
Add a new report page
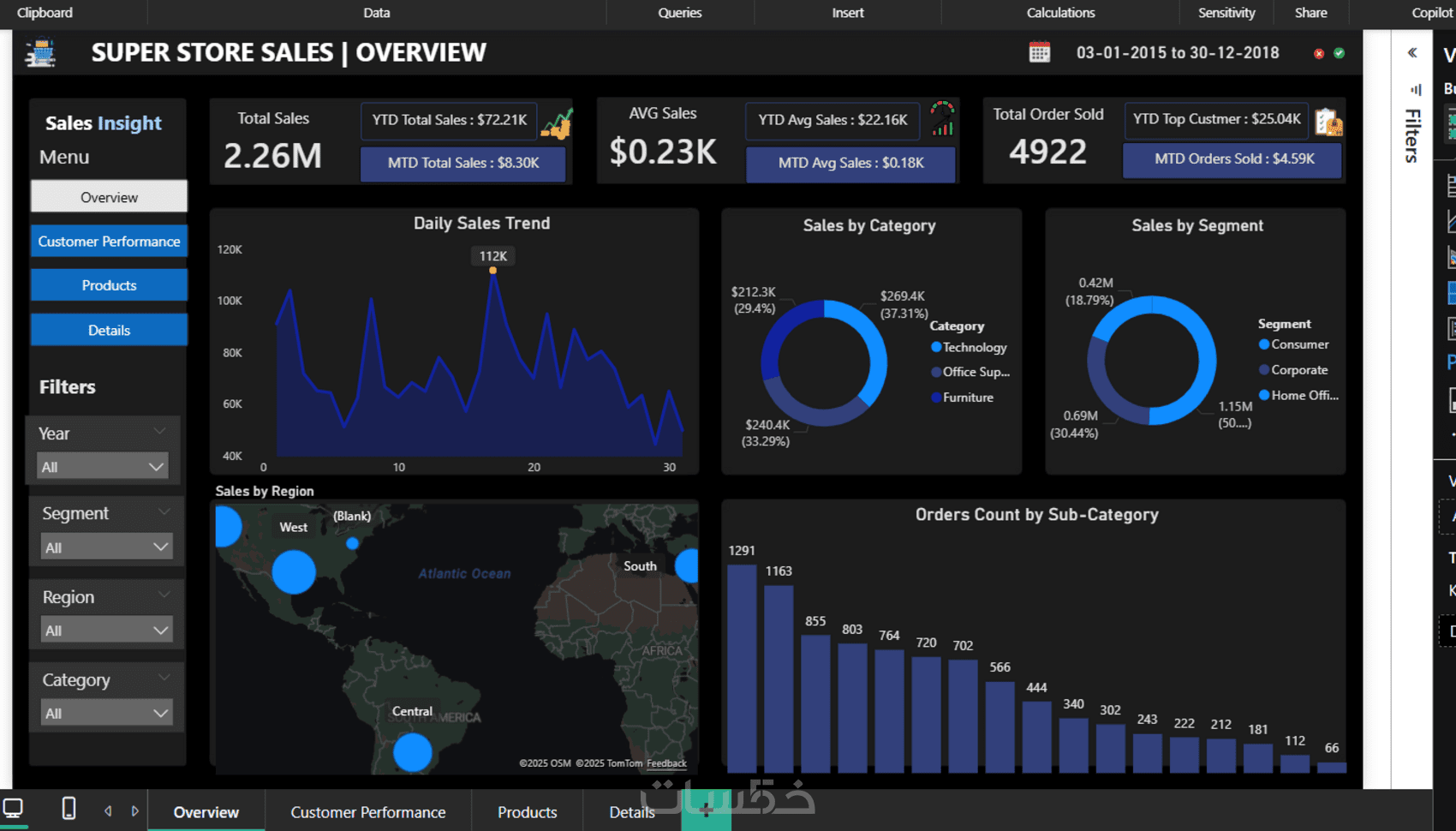pos(706,810)
